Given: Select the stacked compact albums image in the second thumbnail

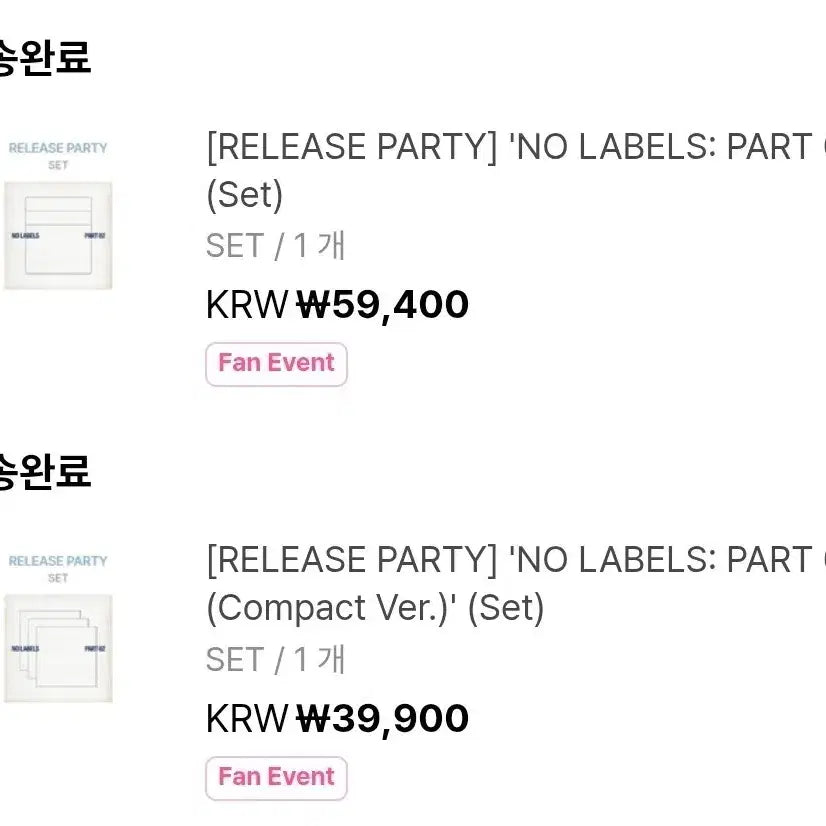Looking at the screenshot, I should (x=58, y=648).
